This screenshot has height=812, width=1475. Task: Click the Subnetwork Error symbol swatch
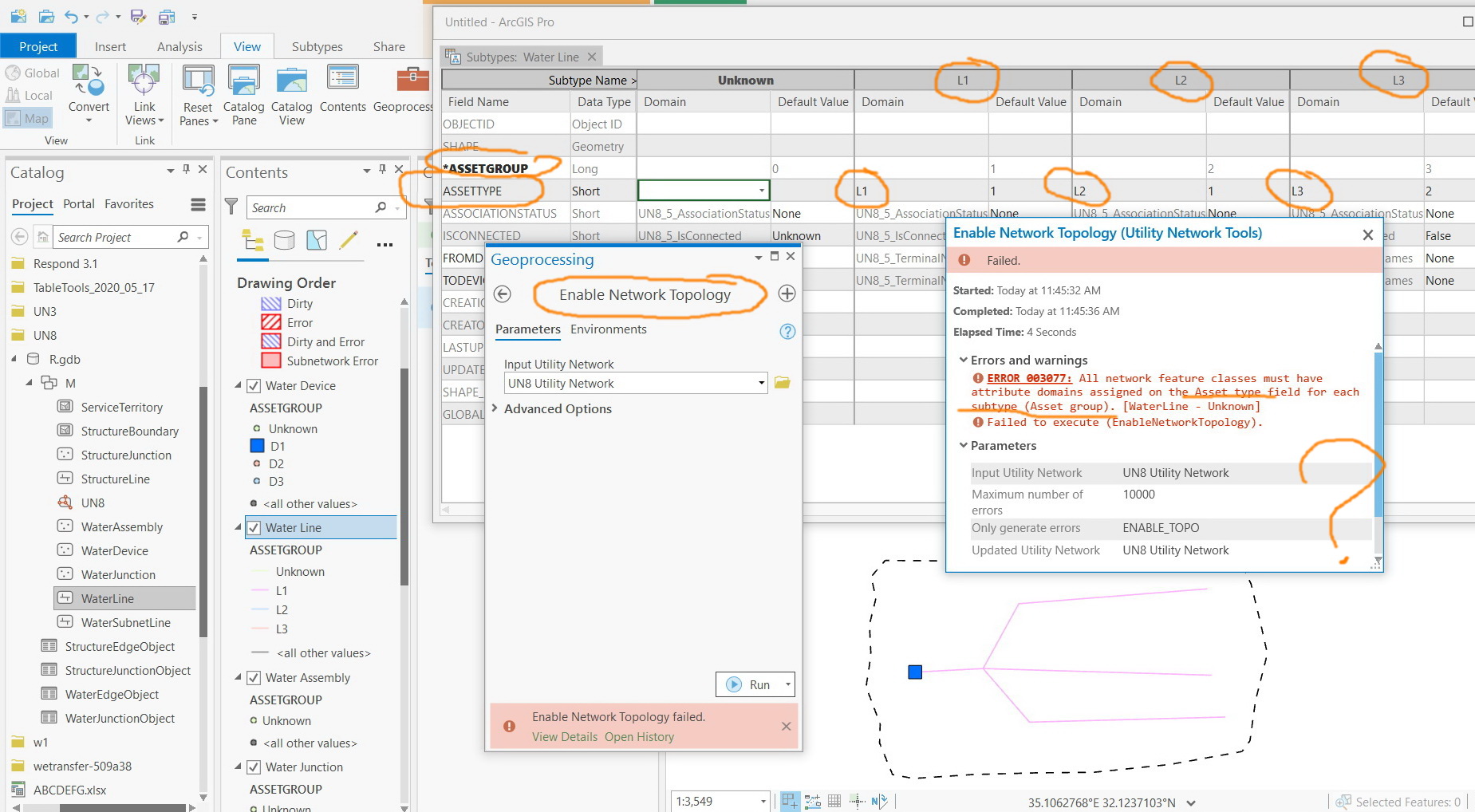click(x=271, y=361)
